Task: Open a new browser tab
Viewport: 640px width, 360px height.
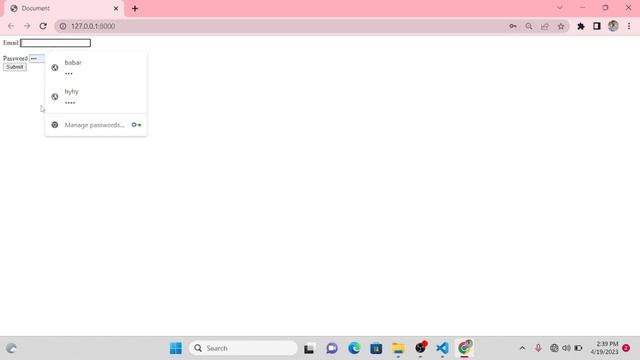Action: coord(135,9)
